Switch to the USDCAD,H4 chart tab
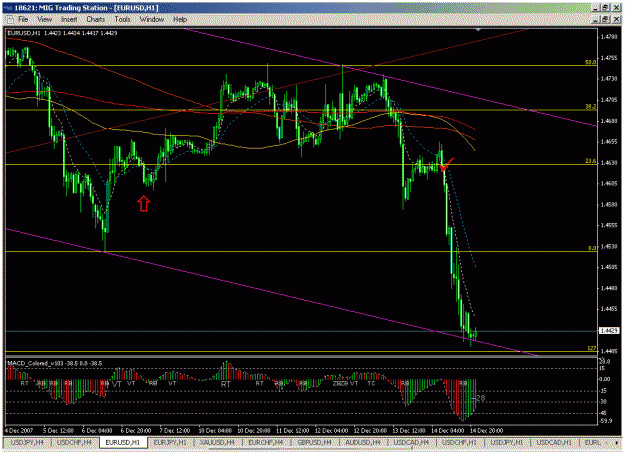The height and width of the screenshot is (452, 625). [411, 442]
